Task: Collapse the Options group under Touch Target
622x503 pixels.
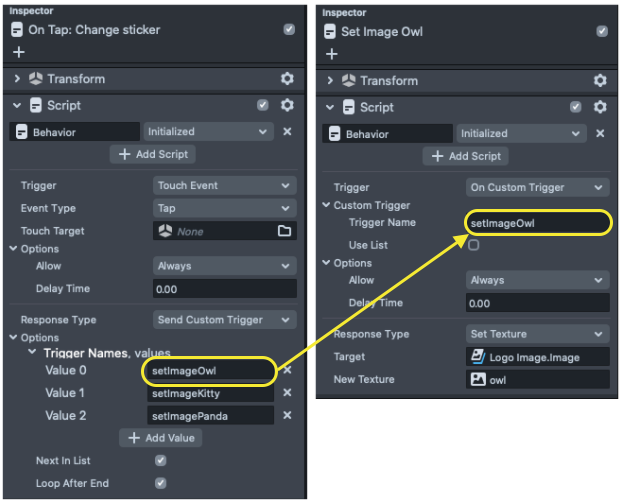Action: point(13,248)
